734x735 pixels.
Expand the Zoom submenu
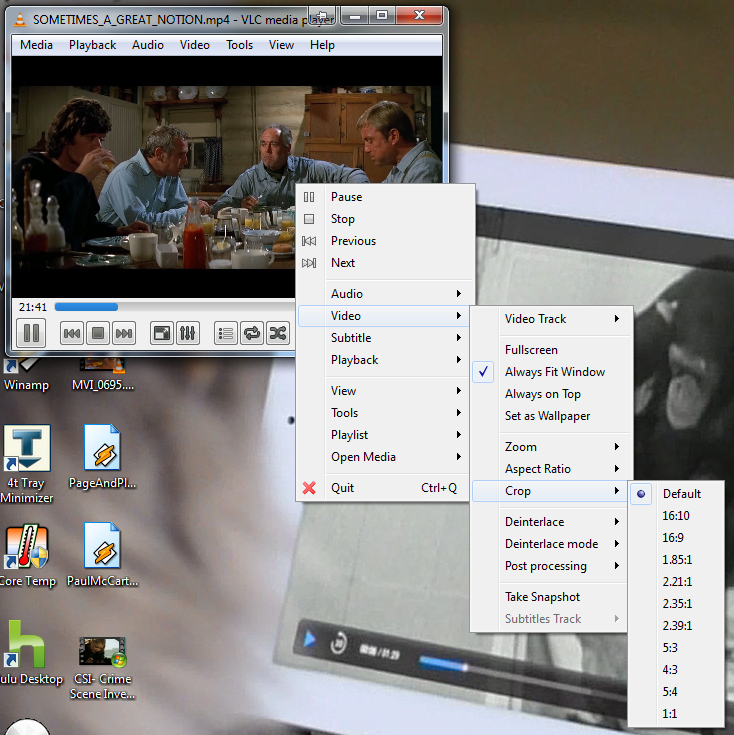pos(552,447)
